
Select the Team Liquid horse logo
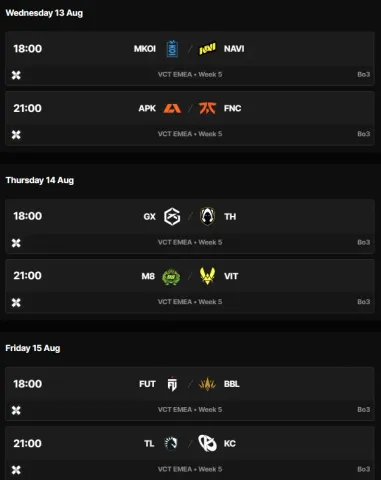[171, 444]
